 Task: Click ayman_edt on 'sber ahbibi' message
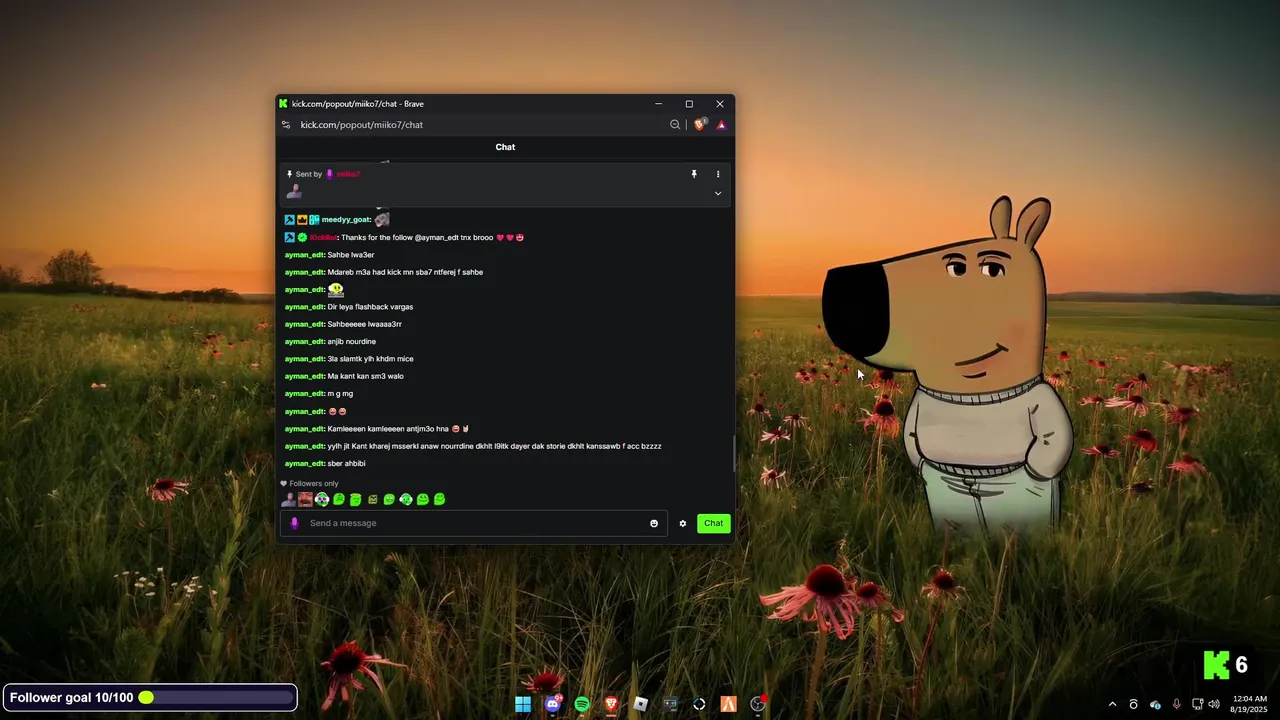coord(304,464)
